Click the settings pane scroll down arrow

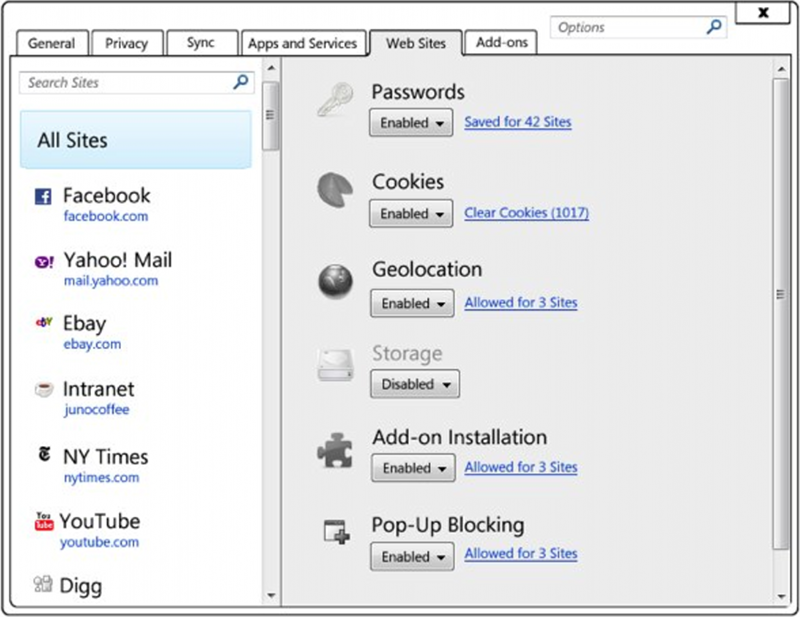click(x=781, y=596)
